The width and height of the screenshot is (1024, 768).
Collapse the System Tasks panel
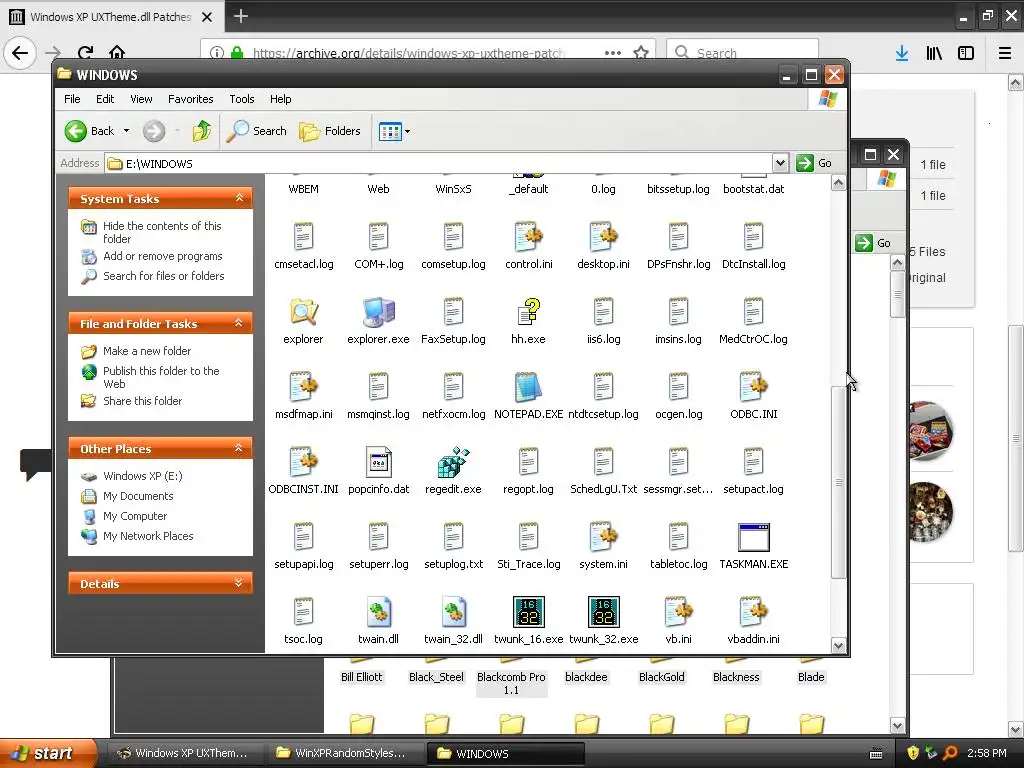239,198
